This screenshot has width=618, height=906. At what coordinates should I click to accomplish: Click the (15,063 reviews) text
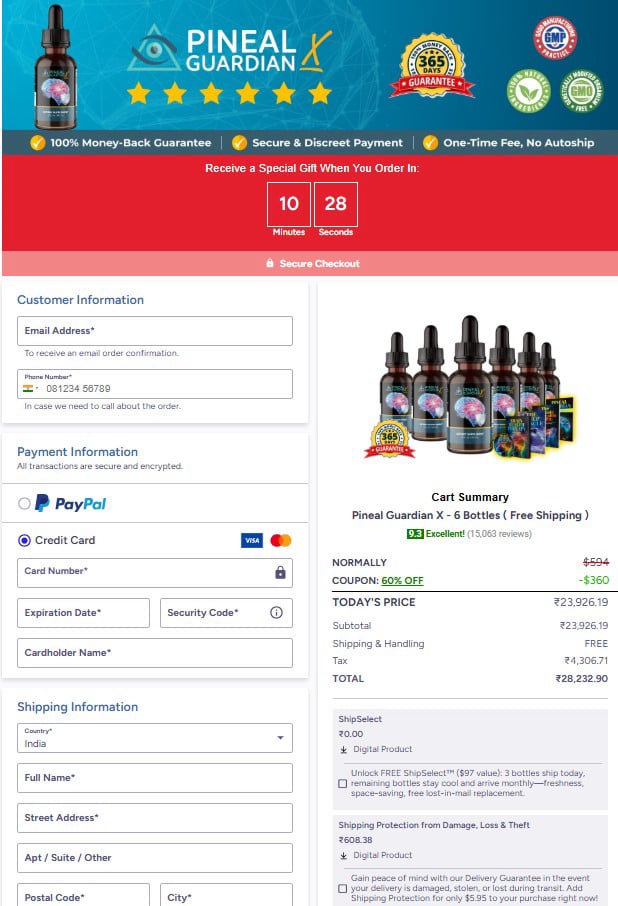tap(499, 533)
